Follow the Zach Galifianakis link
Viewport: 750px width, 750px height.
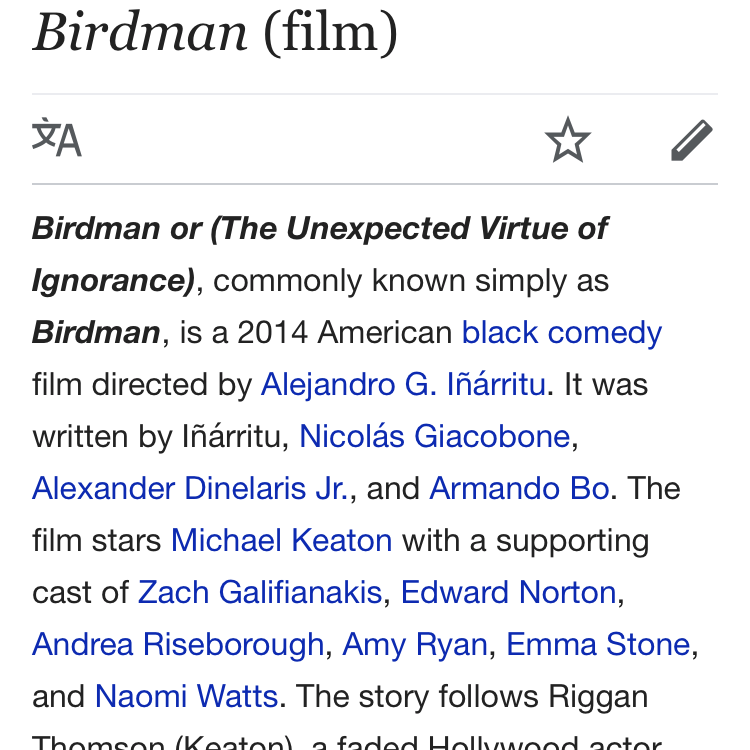click(x=260, y=592)
